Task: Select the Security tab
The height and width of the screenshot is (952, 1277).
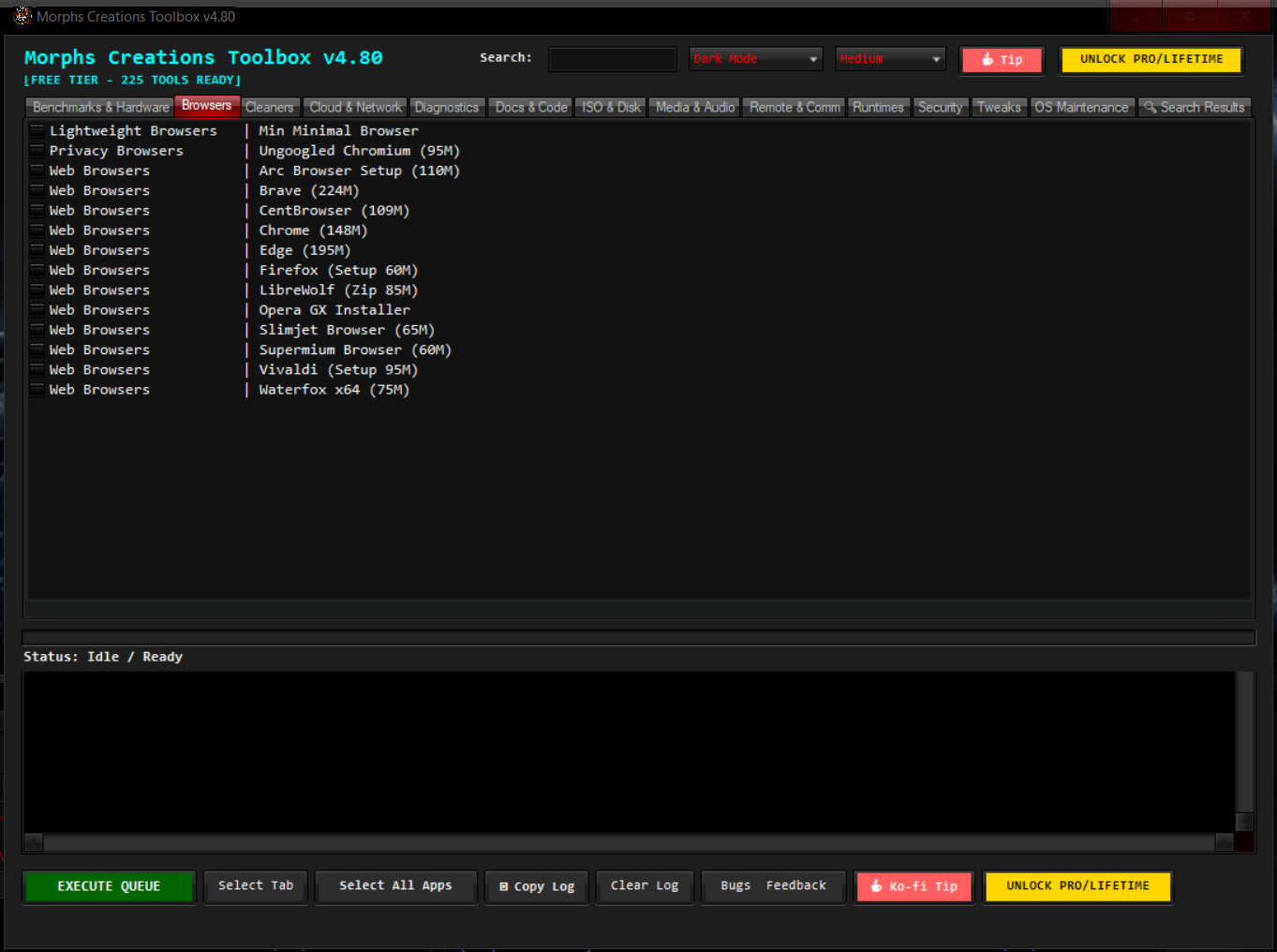Action: pos(940,108)
